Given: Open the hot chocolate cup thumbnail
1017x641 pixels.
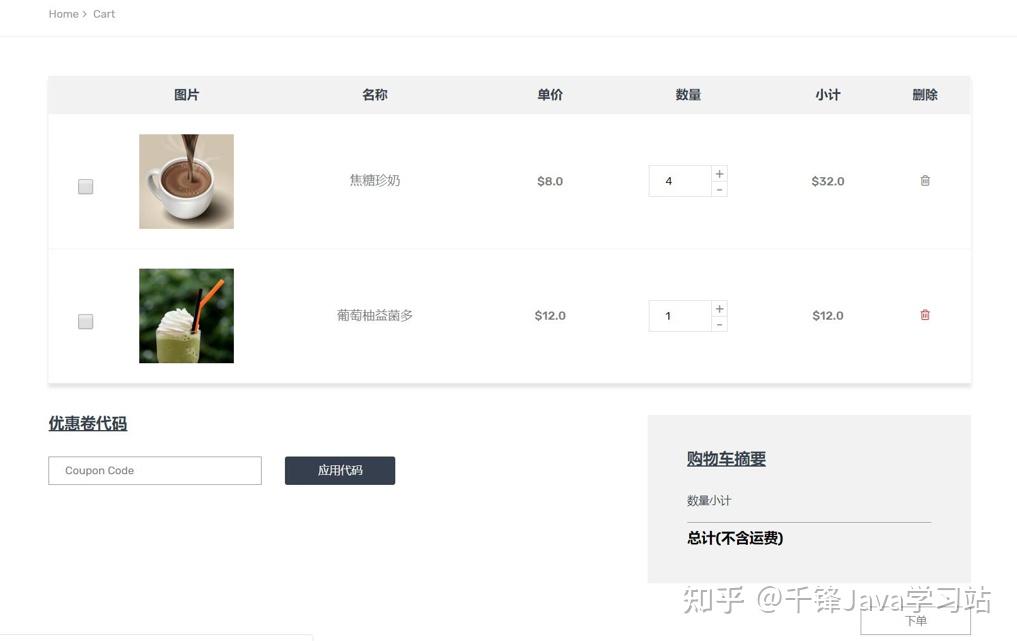Looking at the screenshot, I should 187,182.
